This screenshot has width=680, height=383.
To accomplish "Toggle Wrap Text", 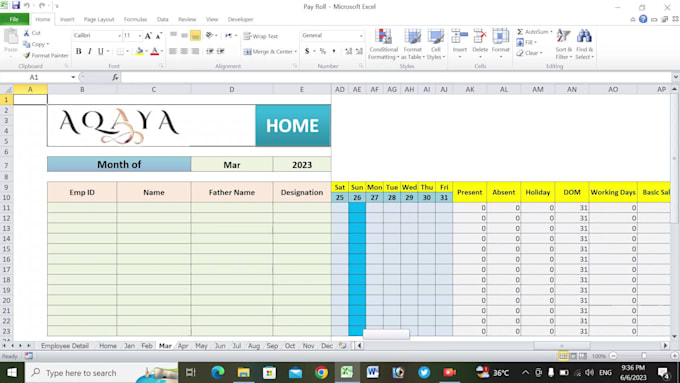I will [x=261, y=36].
